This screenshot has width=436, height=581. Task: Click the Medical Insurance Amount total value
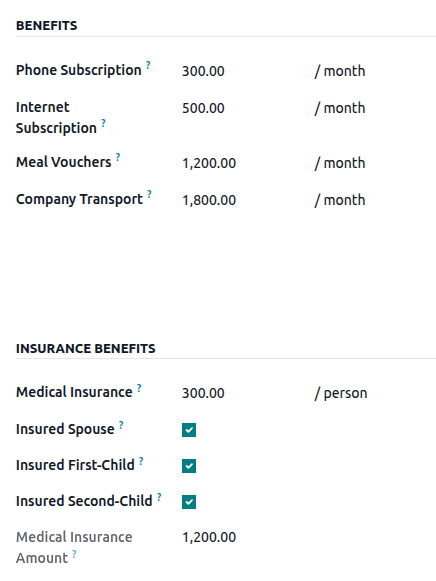[209, 537]
